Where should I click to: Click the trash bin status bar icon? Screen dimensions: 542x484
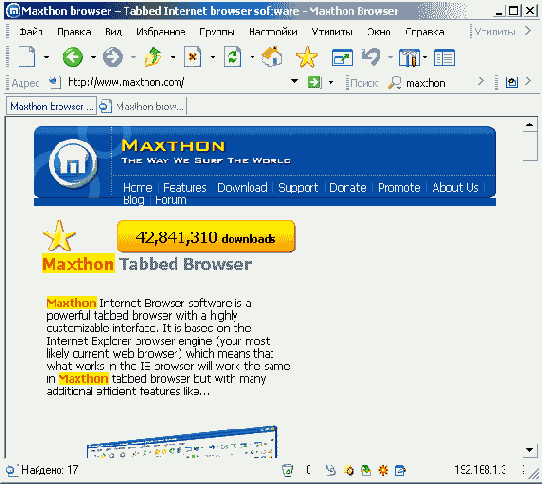point(288,470)
